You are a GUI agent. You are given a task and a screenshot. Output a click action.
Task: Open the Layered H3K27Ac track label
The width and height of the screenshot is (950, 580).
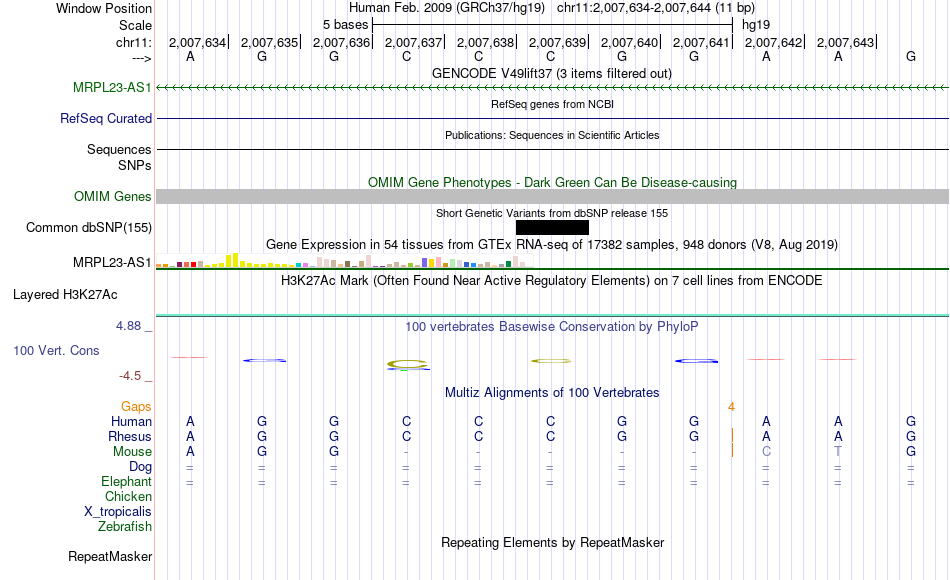[65, 295]
